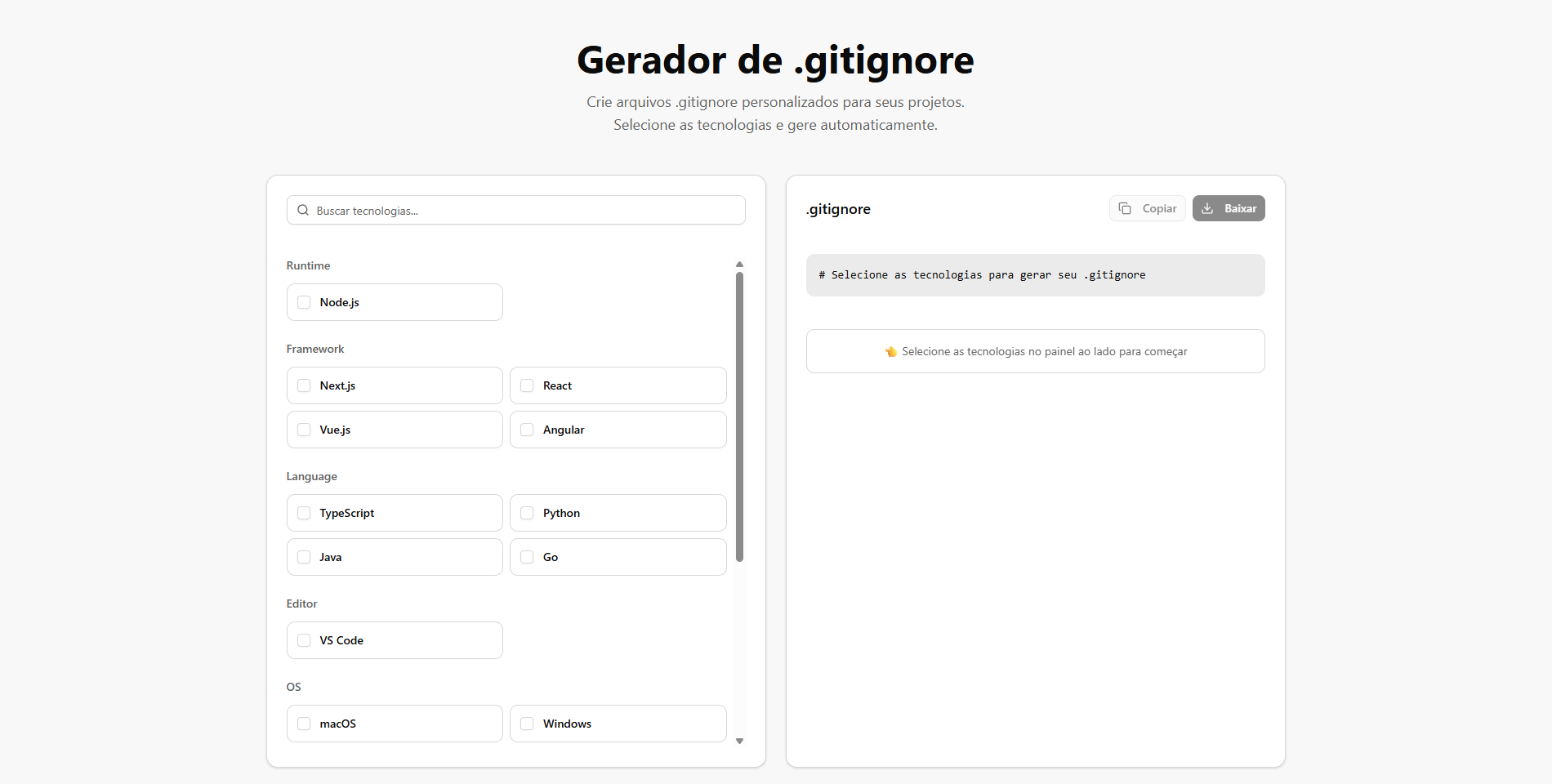This screenshot has width=1552, height=784.
Task: Check the Java language option
Action: (x=304, y=557)
